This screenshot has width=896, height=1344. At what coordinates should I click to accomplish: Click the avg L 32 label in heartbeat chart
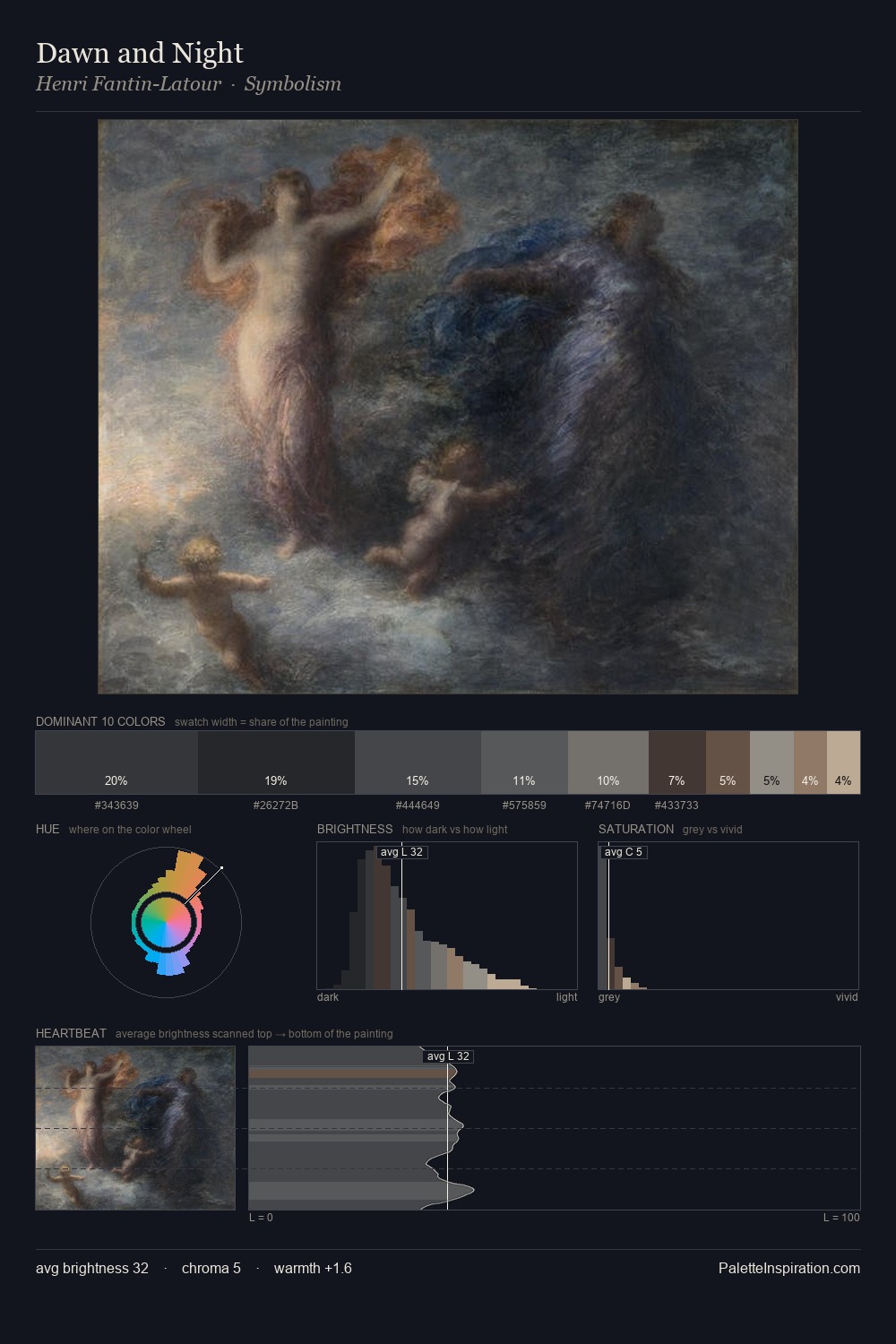(448, 1056)
